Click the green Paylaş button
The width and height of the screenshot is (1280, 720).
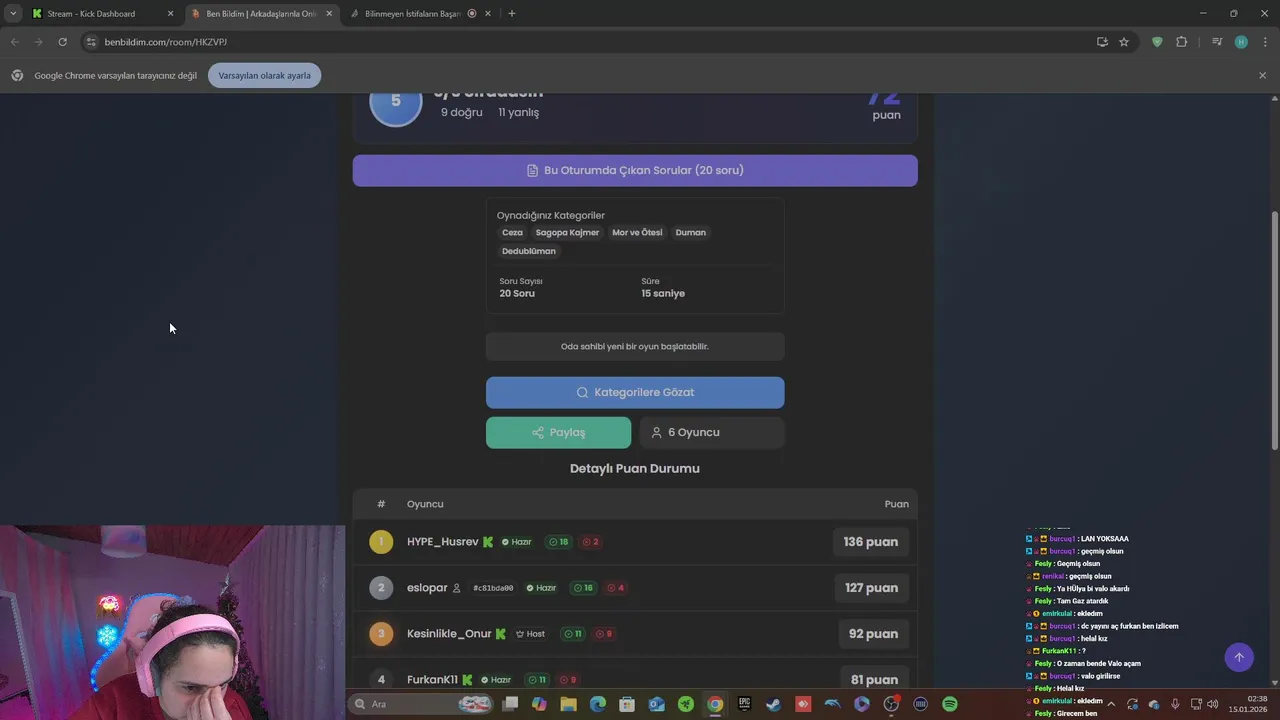pos(558,432)
